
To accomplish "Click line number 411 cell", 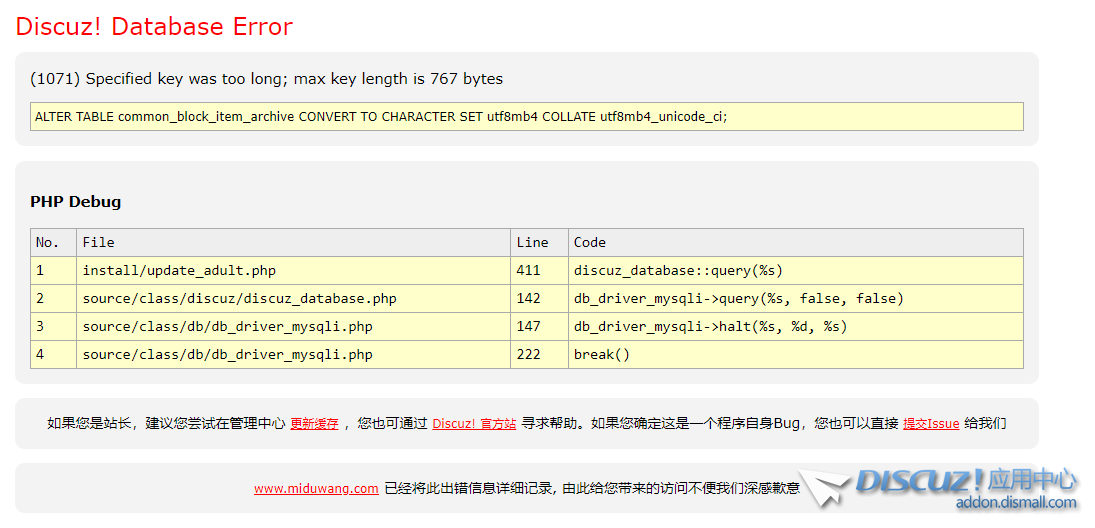I will (539, 270).
